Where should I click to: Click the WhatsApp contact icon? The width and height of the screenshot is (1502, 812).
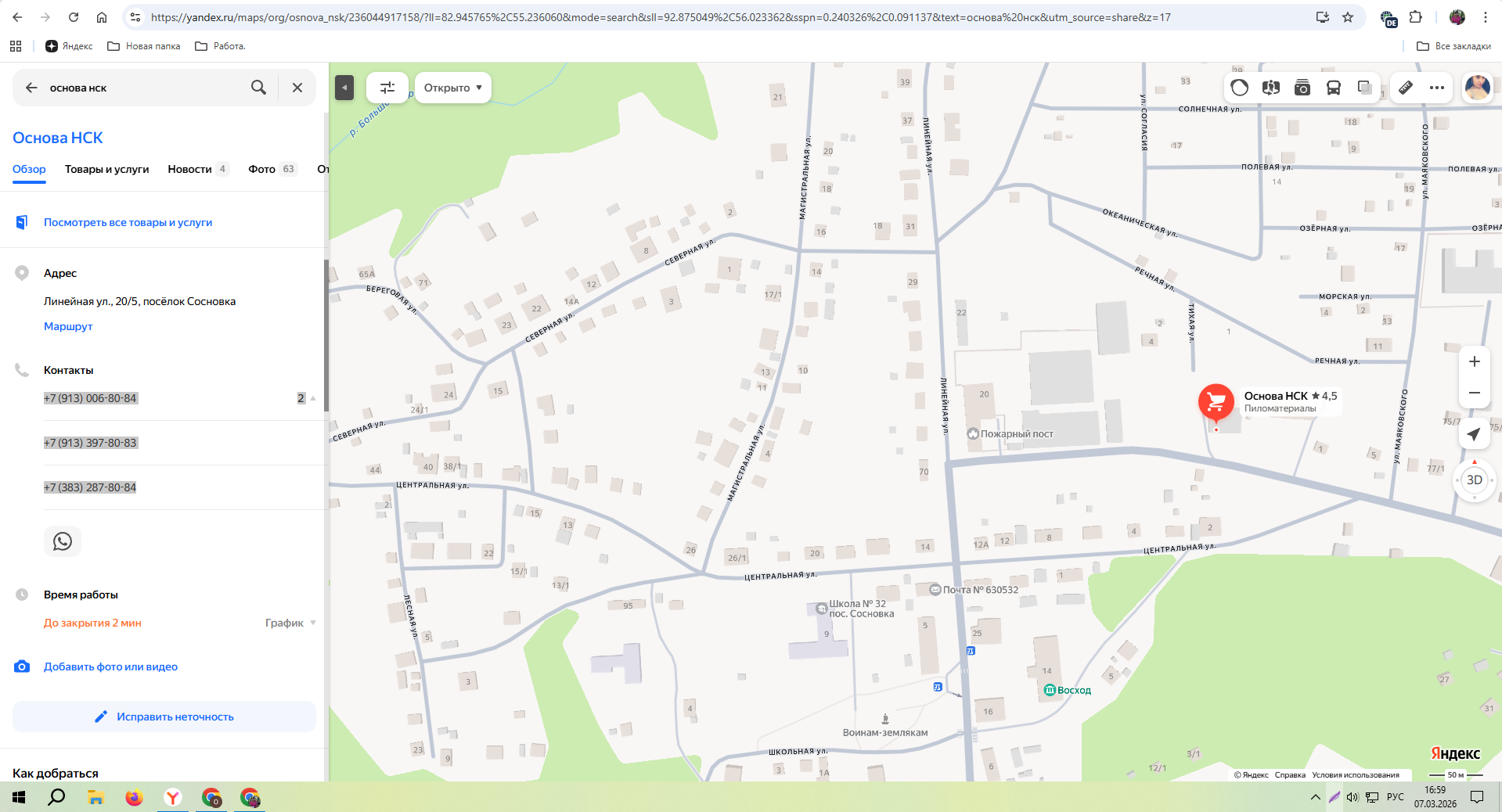[x=63, y=541]
